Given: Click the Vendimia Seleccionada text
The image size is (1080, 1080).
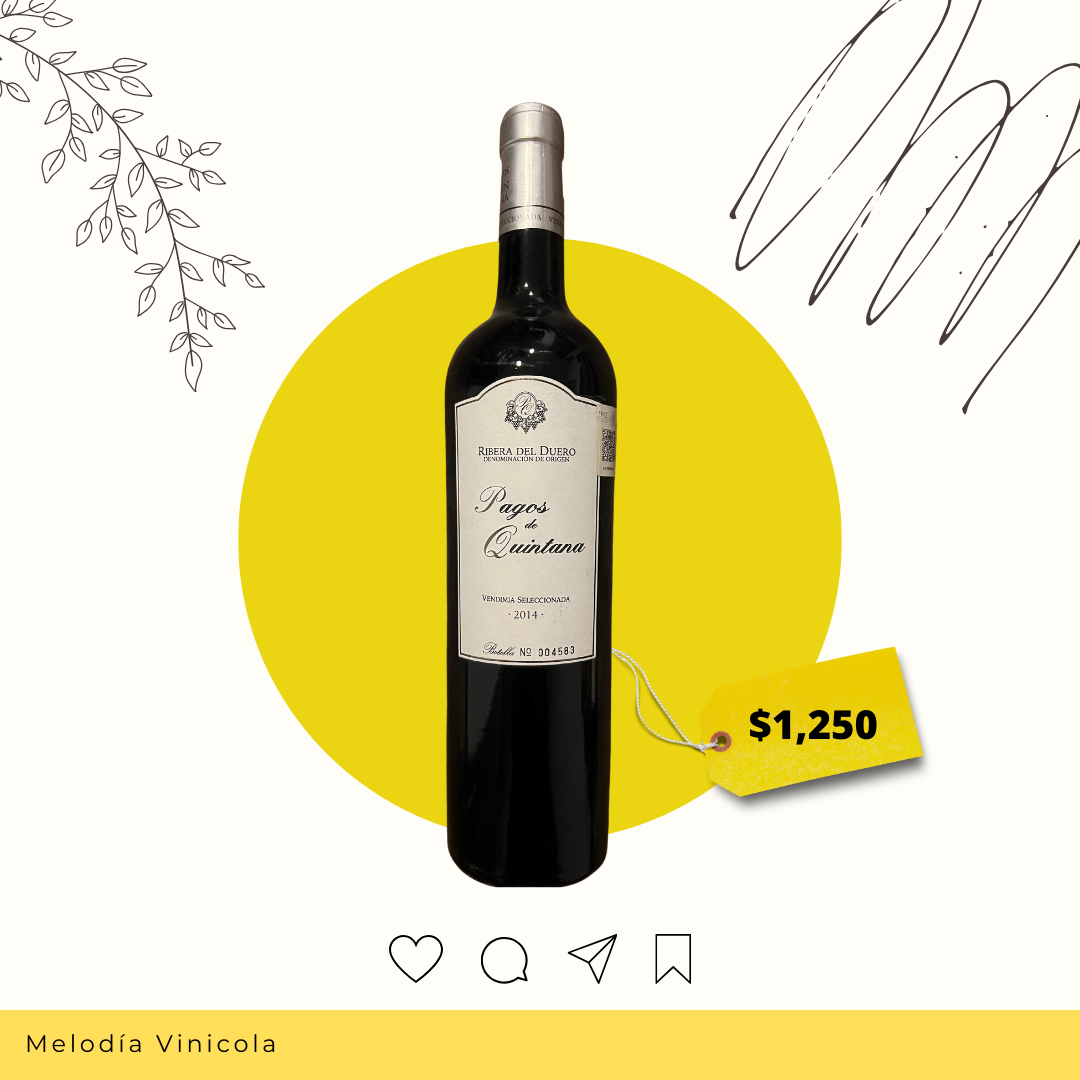Looking at the screenshot, I should 526,599.
